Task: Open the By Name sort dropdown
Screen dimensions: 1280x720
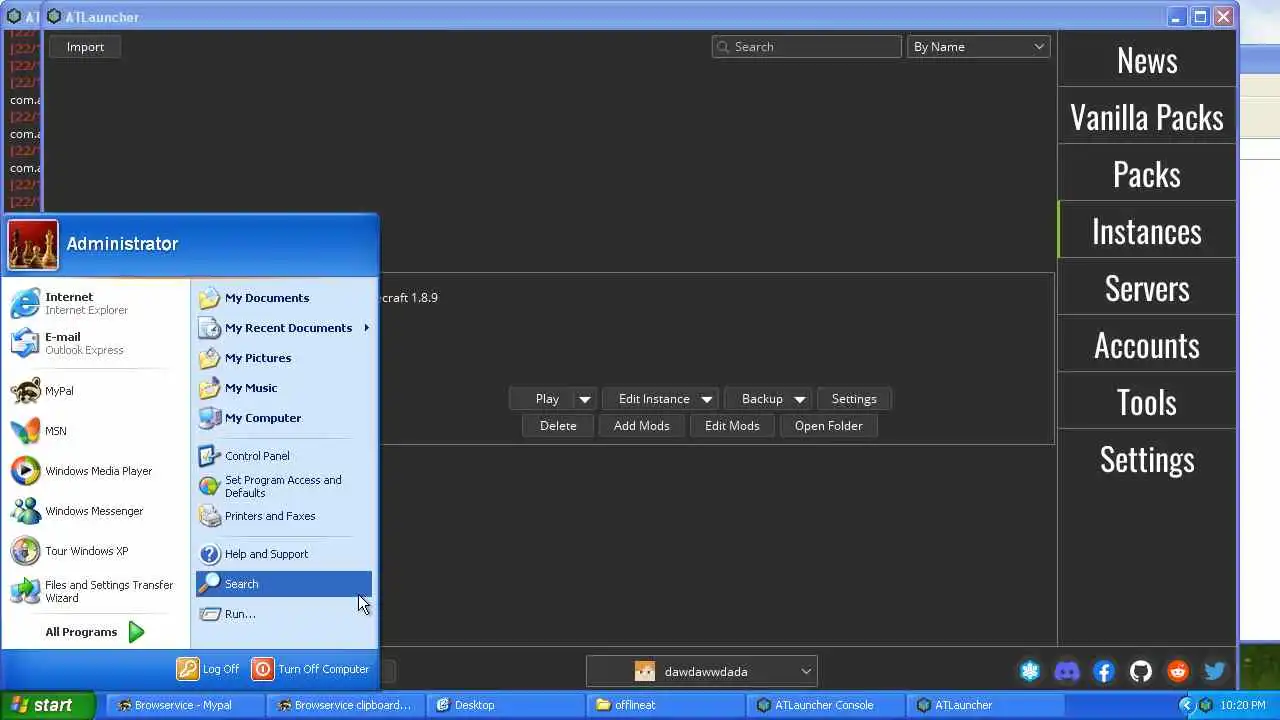Action: click(978, 47)
